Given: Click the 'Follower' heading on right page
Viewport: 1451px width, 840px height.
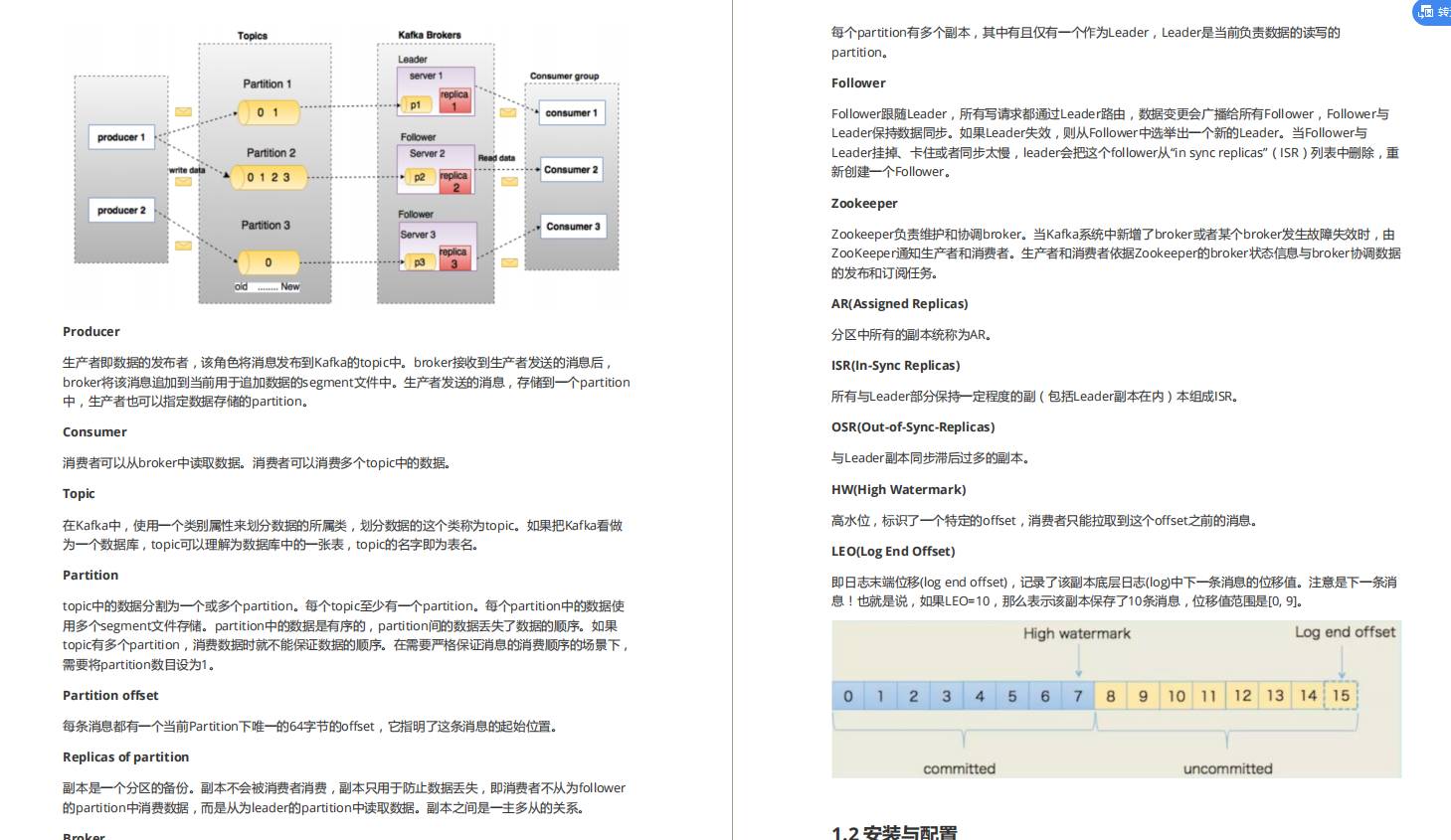Looking at the screenshot, I should click(858, 84).
